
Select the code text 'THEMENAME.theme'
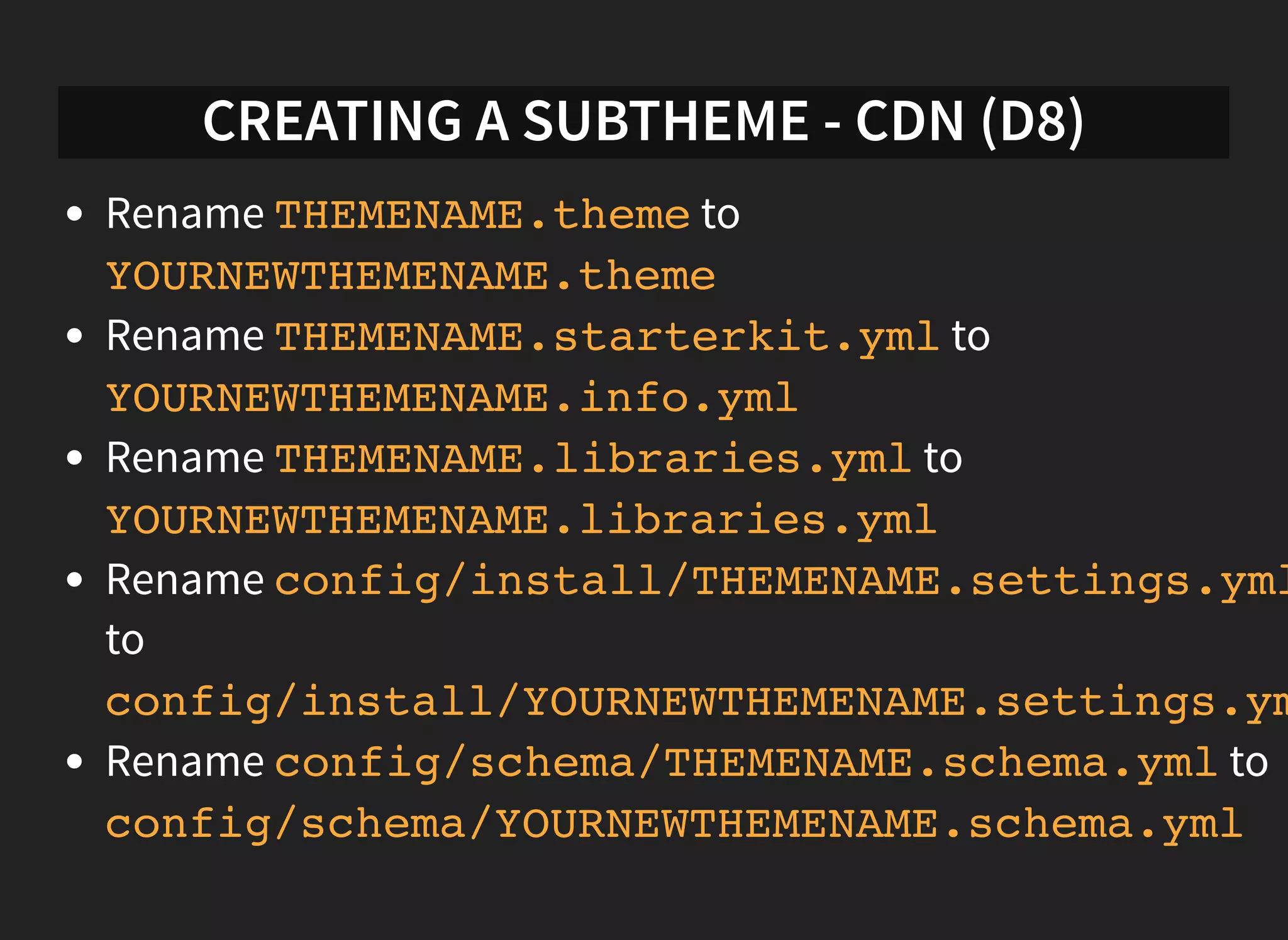[x=483, y=215]
